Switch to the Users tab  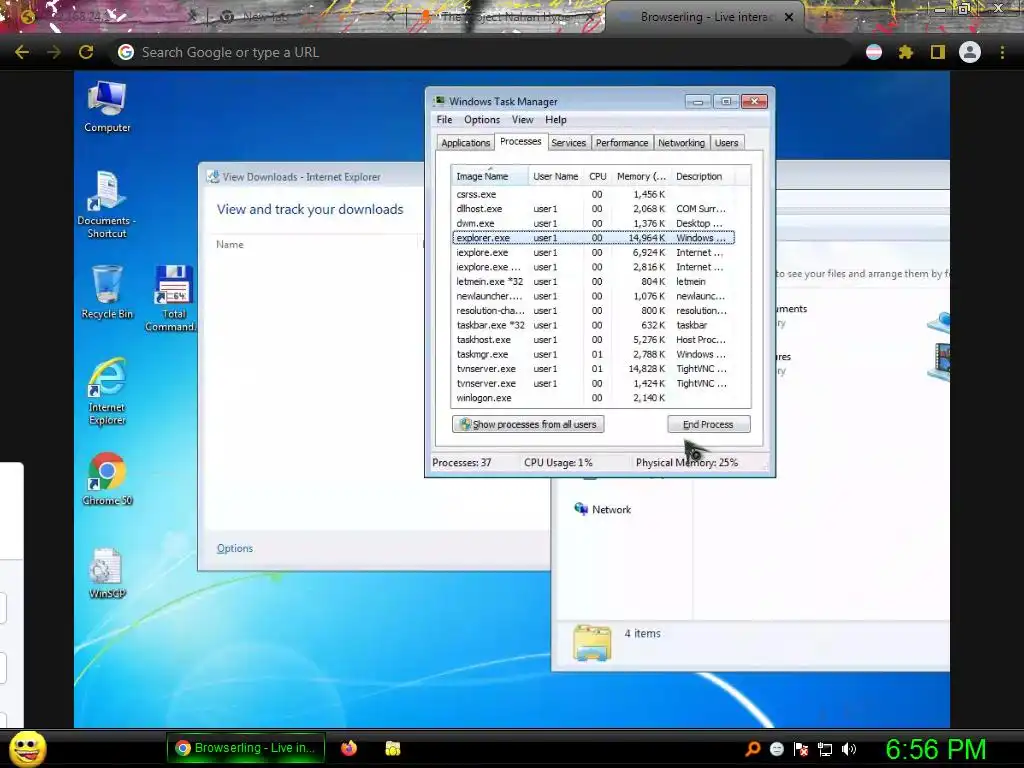click(726, 142)
